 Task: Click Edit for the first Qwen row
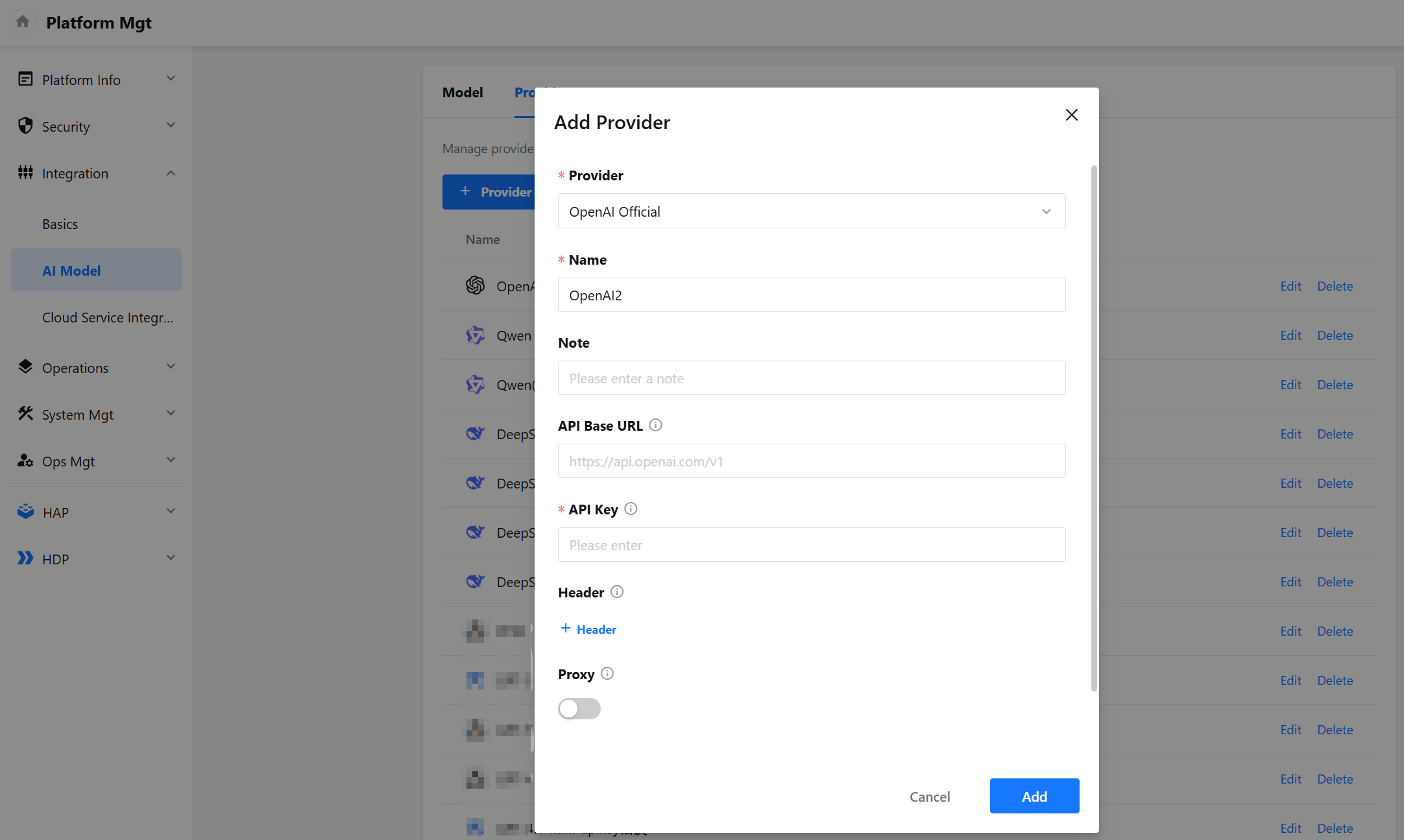(x=1290, y=335)
